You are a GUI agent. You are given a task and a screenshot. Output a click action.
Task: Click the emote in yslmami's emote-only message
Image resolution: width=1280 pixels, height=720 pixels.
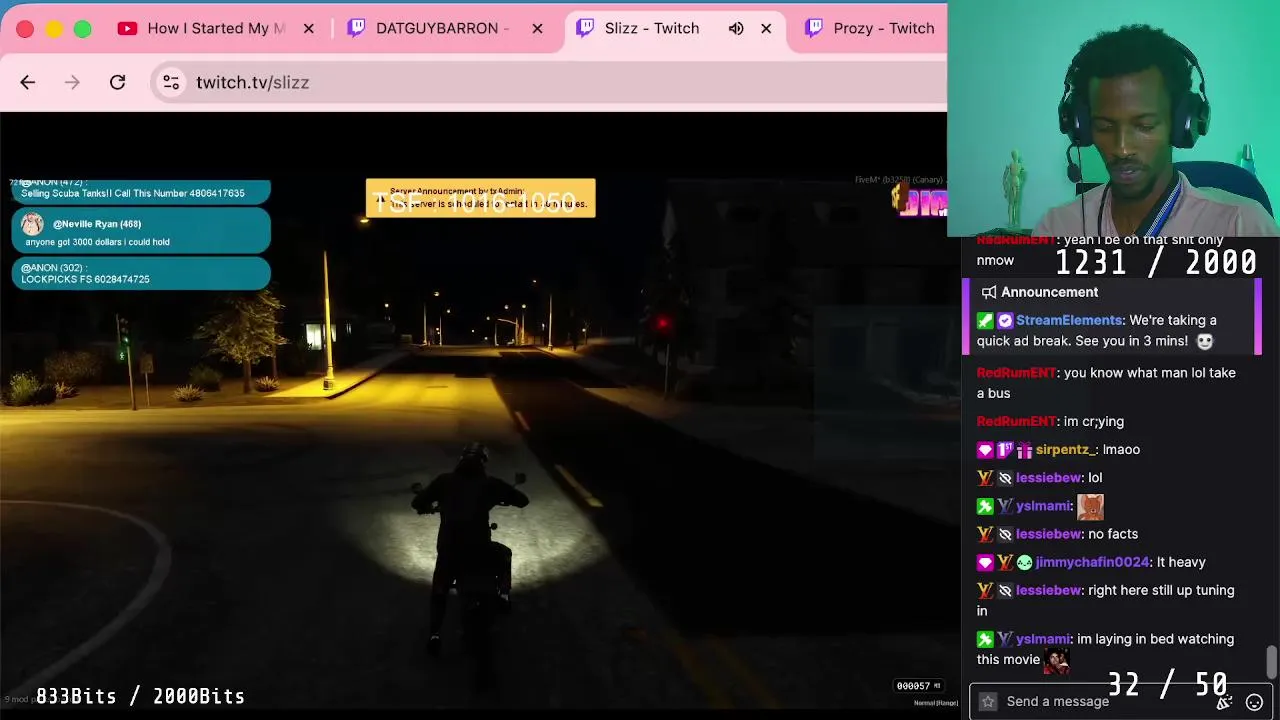point(1090,507)
